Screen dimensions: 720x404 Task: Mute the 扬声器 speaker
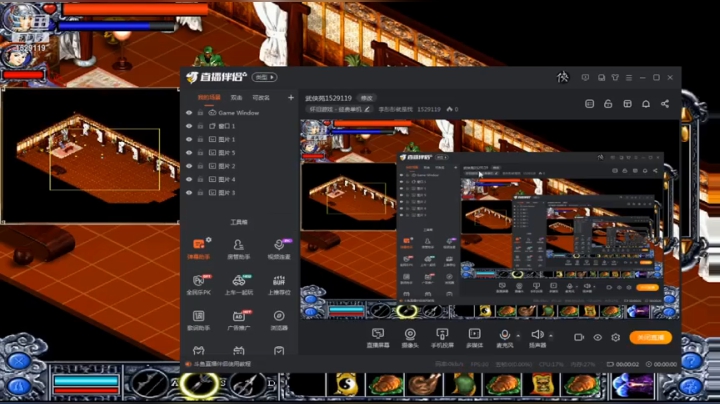(x=537, y=338)
